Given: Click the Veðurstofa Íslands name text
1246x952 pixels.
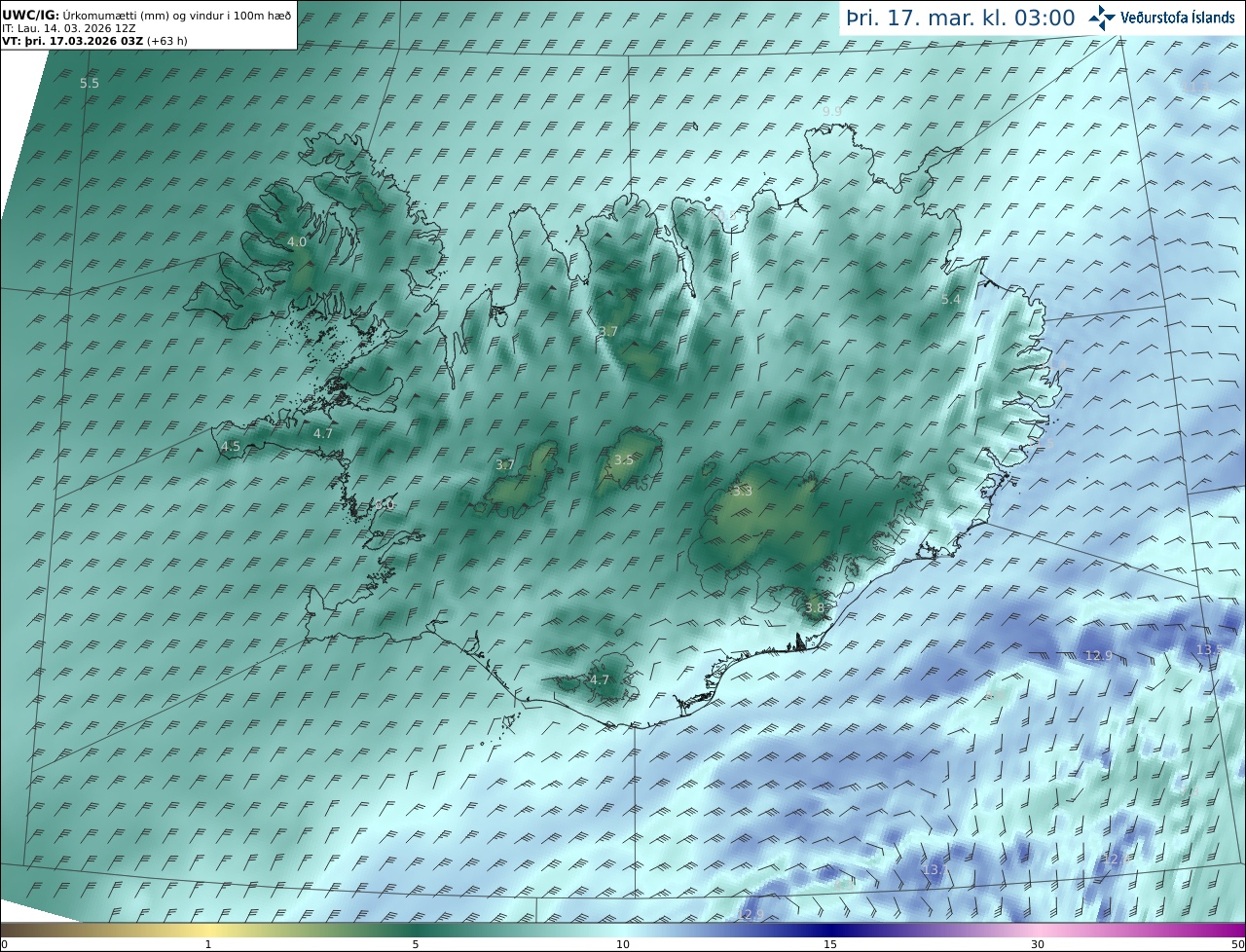Looking at the screenshot, I should pos(1177,18).
